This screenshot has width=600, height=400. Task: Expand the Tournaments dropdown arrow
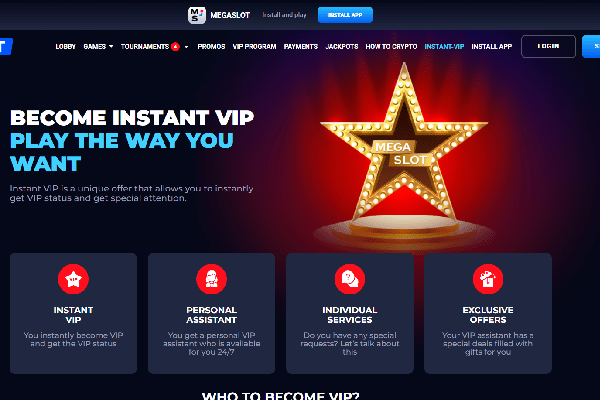tap(186, 47)
